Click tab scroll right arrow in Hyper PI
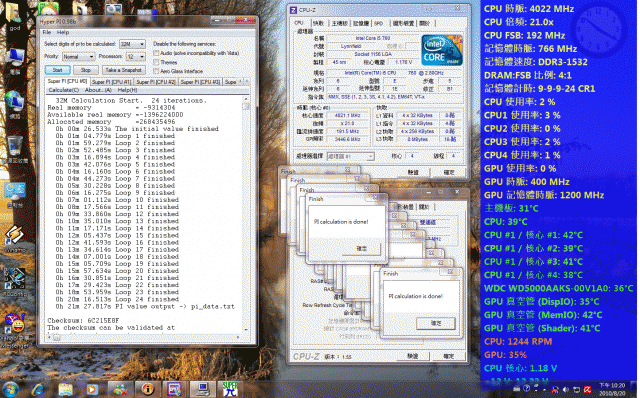640x398 pixels. [x=246, y=82]
